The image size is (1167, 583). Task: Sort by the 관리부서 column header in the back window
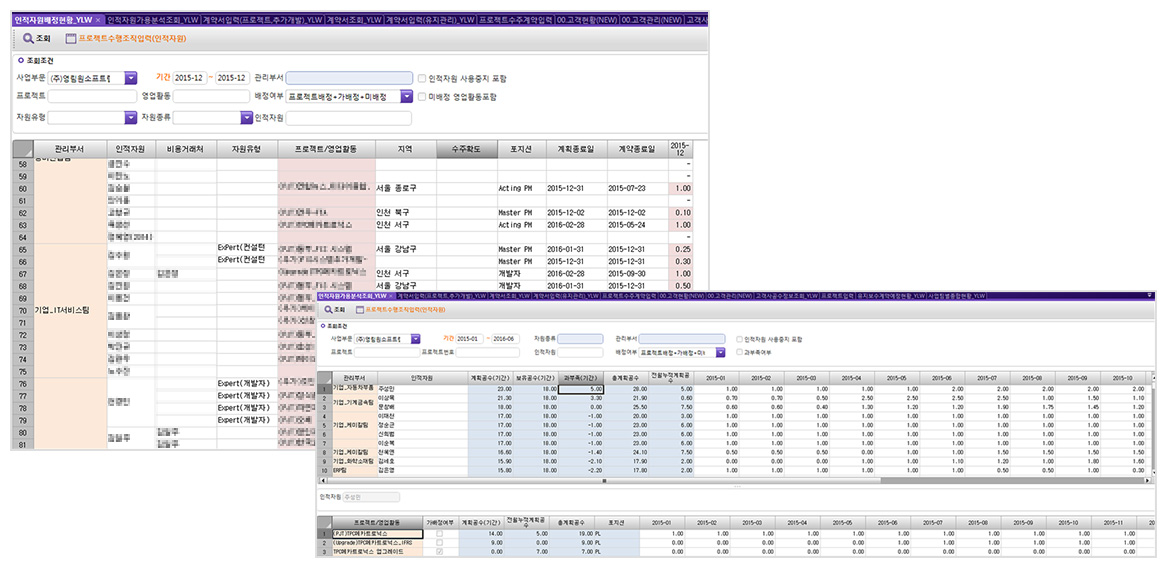pyautogui.click(x=70, y=149)
